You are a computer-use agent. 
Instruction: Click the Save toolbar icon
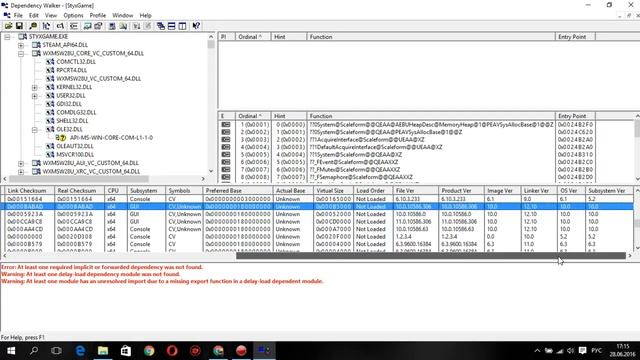pyautogui.click(x=19, y=26)
